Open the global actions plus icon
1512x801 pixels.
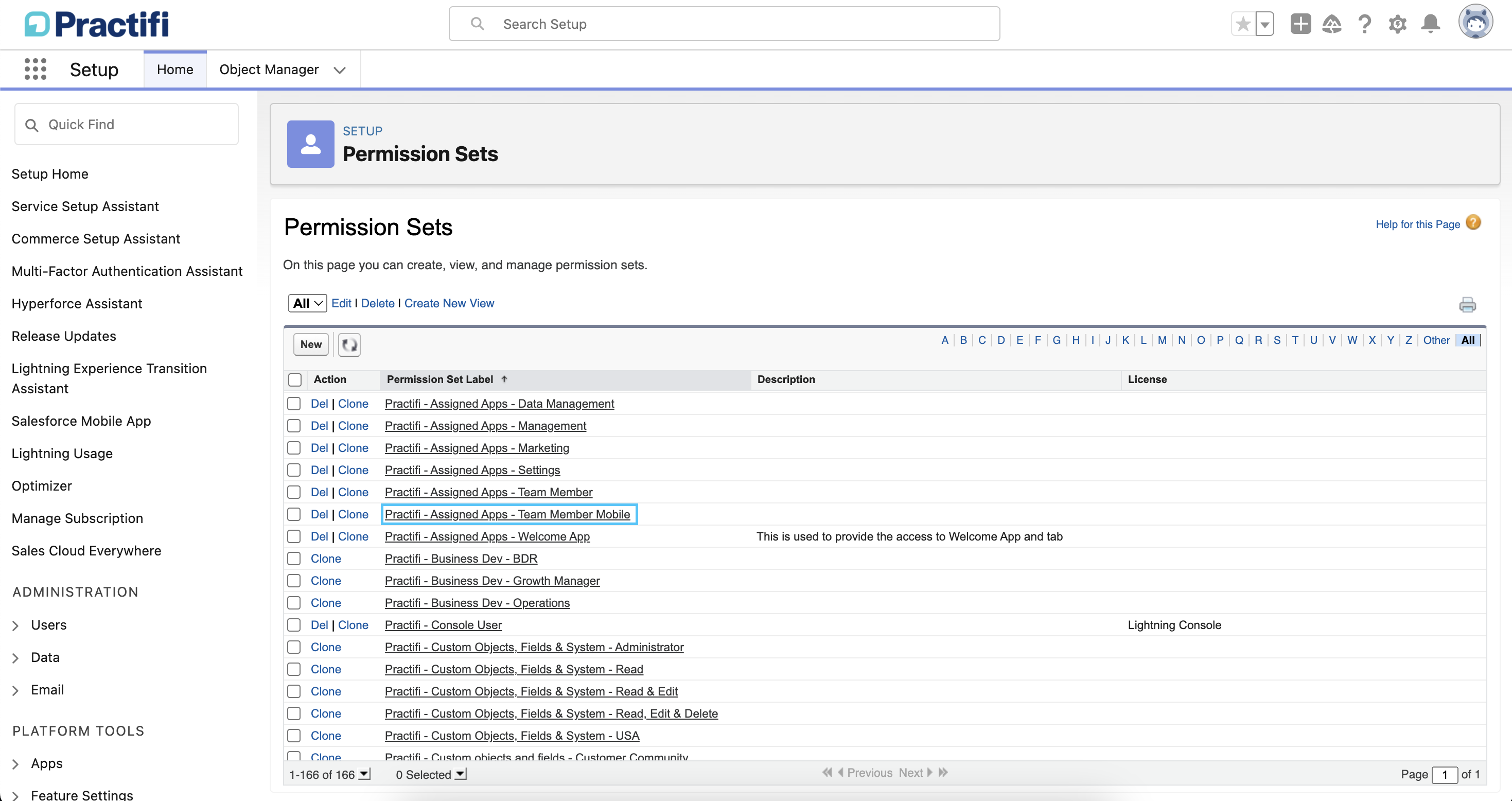[x=1300, y=24]
